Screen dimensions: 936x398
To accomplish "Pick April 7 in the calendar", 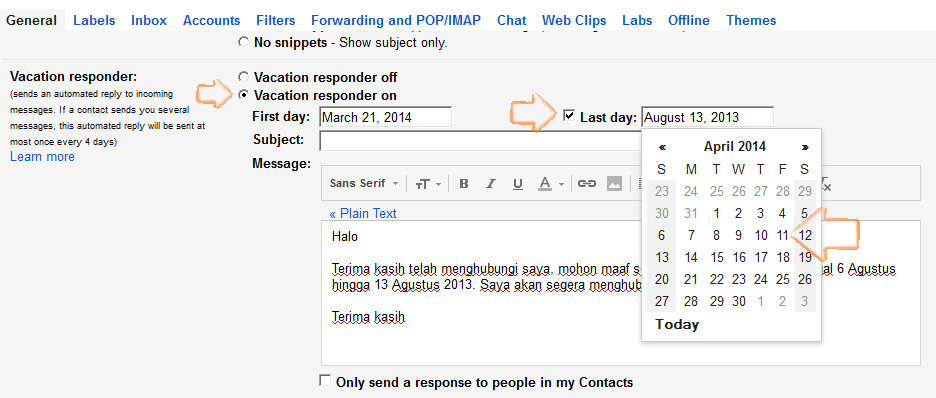I will point(691,236).
